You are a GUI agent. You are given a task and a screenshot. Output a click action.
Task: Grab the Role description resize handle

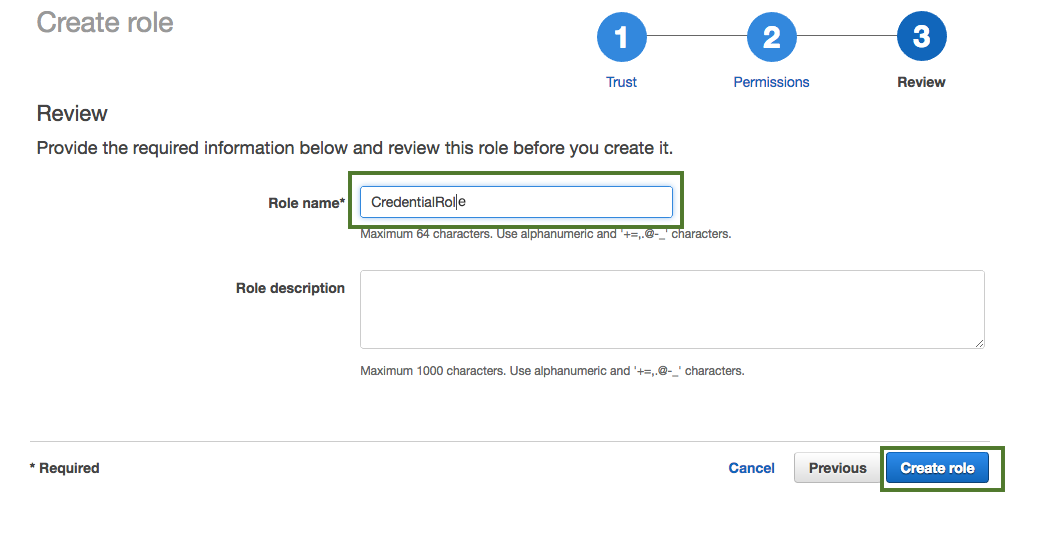[979, 343]
